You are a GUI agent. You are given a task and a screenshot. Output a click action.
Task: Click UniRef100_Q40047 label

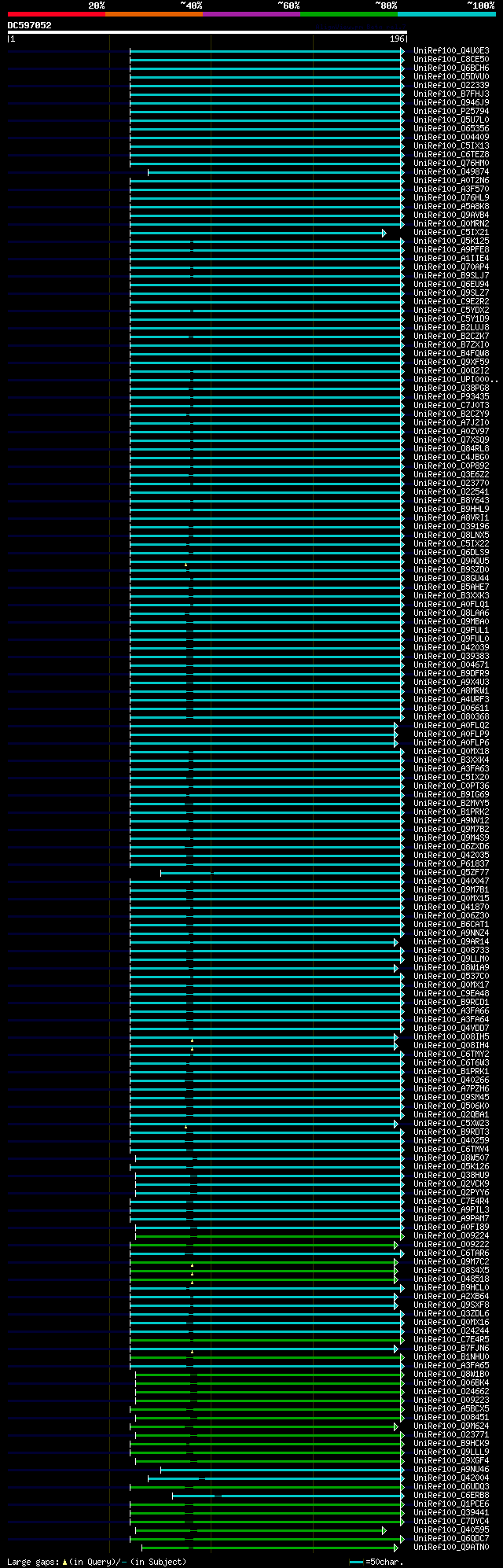click(x=451, y=881)
